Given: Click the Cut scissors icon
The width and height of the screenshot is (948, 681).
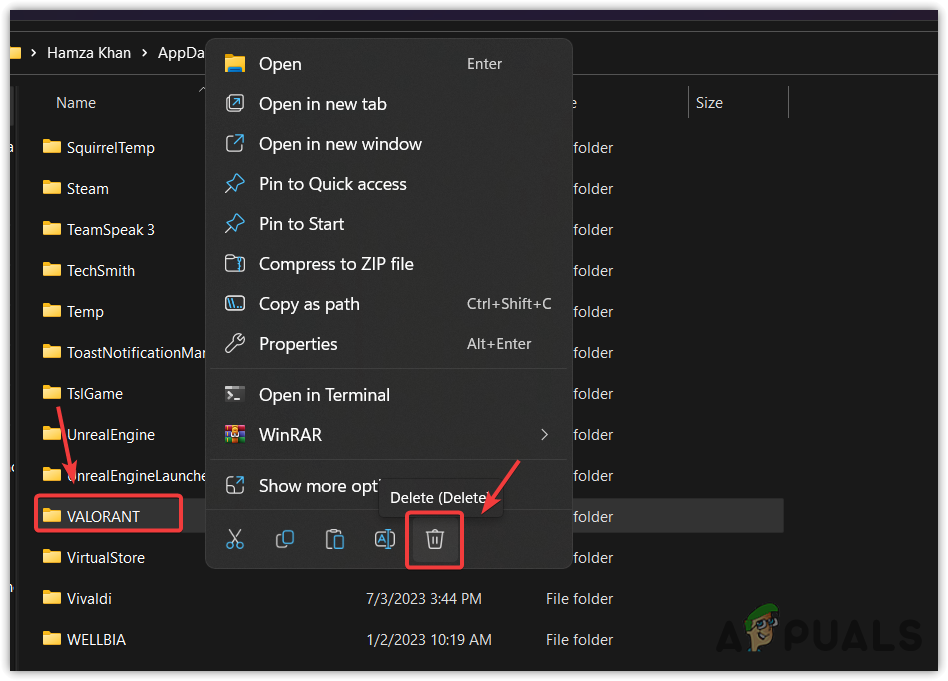Looking at the screenshot, I should (235, 540).
